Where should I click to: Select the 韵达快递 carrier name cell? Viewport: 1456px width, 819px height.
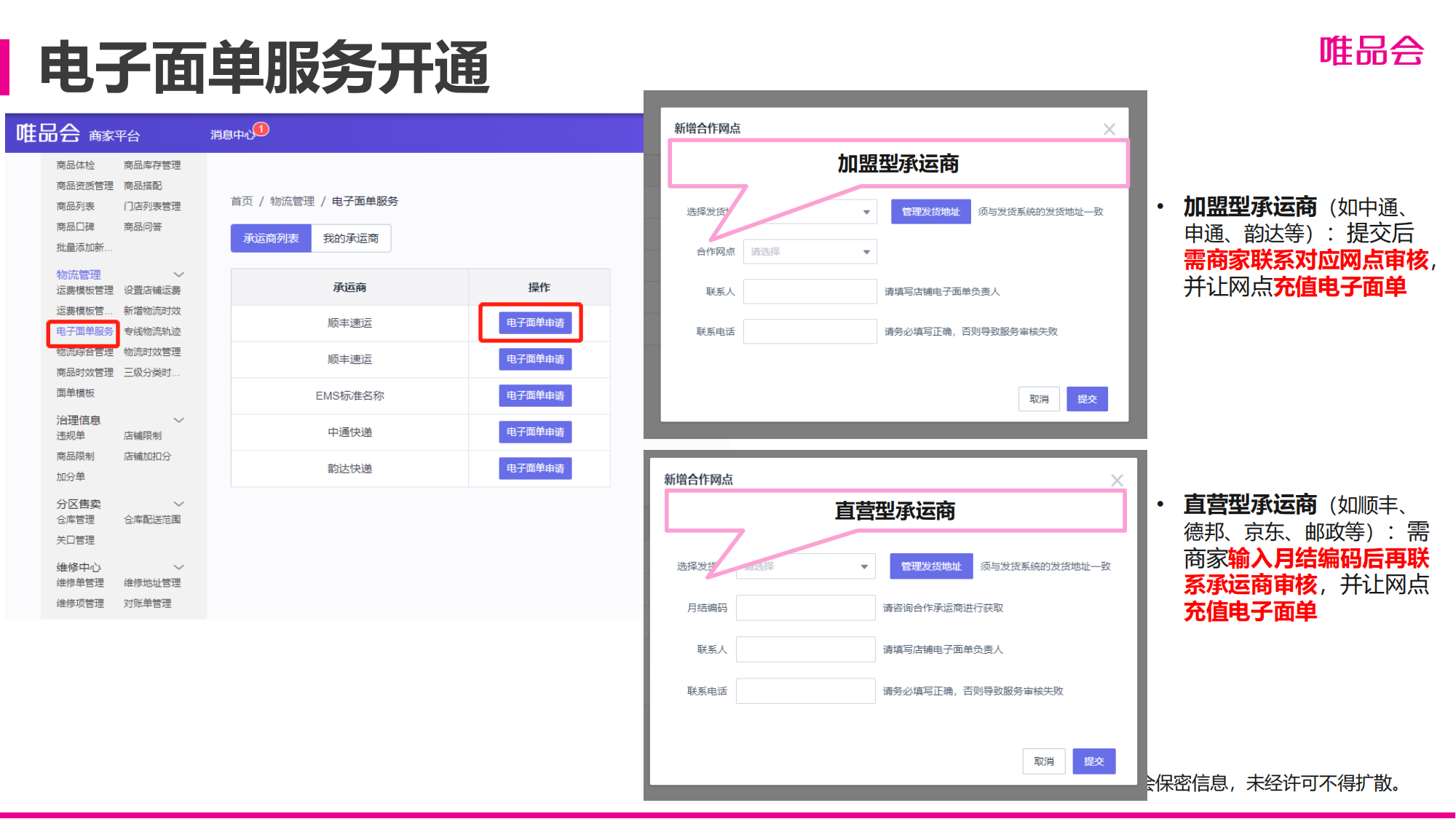click(349, 468)
